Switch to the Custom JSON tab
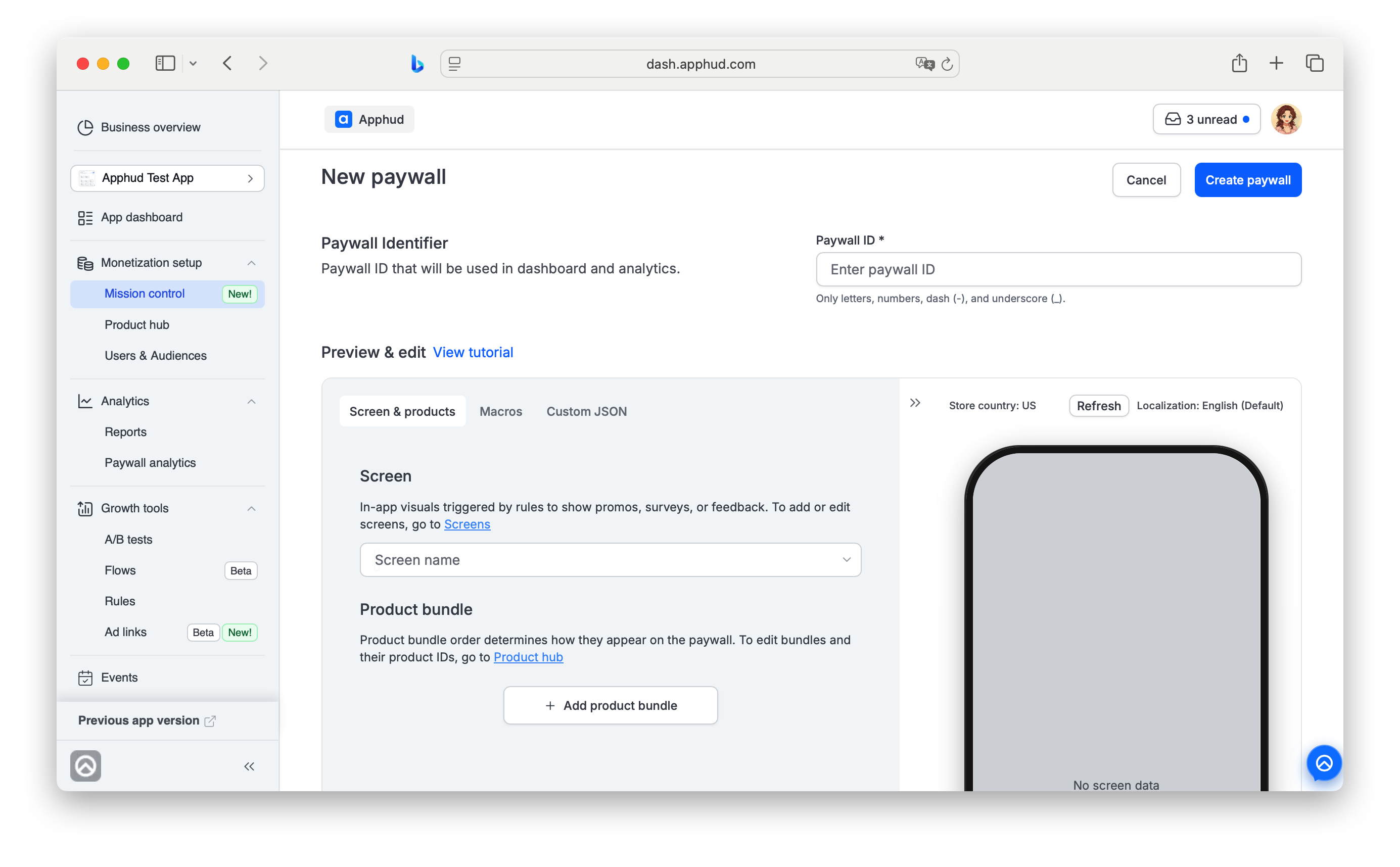The height and width of the screenshot is (867, 1400). [x=586, y=411]
